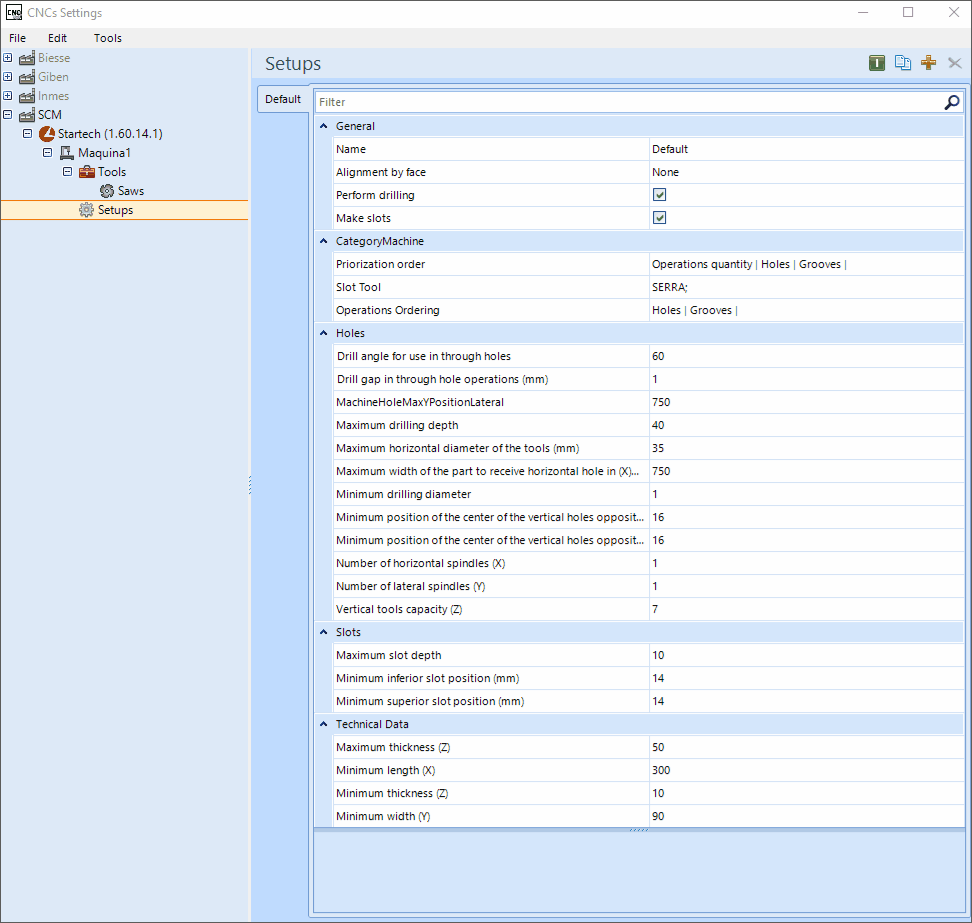Collapse the SCM tree node
Viewport: 972px width, 923px height.
pyautogui.click(x=7, y=115)
